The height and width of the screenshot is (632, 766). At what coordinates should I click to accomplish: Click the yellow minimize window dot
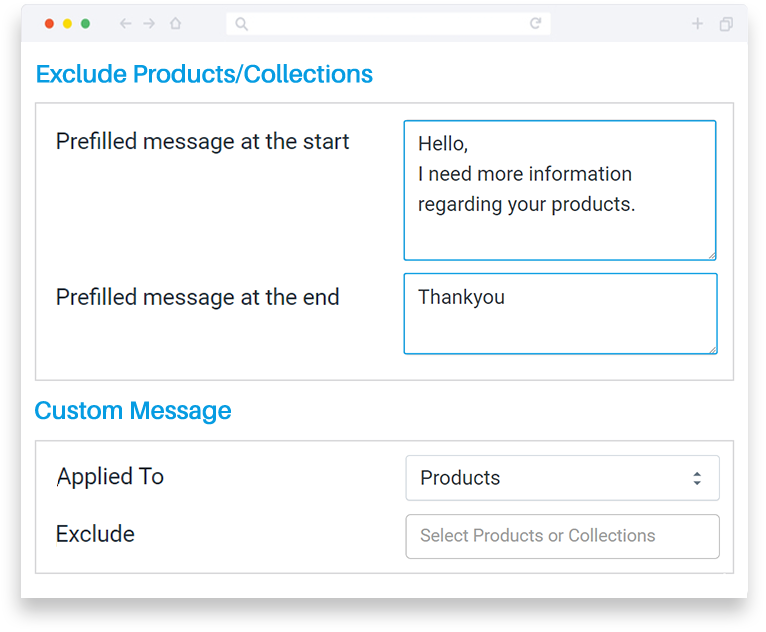pos(67,23)
